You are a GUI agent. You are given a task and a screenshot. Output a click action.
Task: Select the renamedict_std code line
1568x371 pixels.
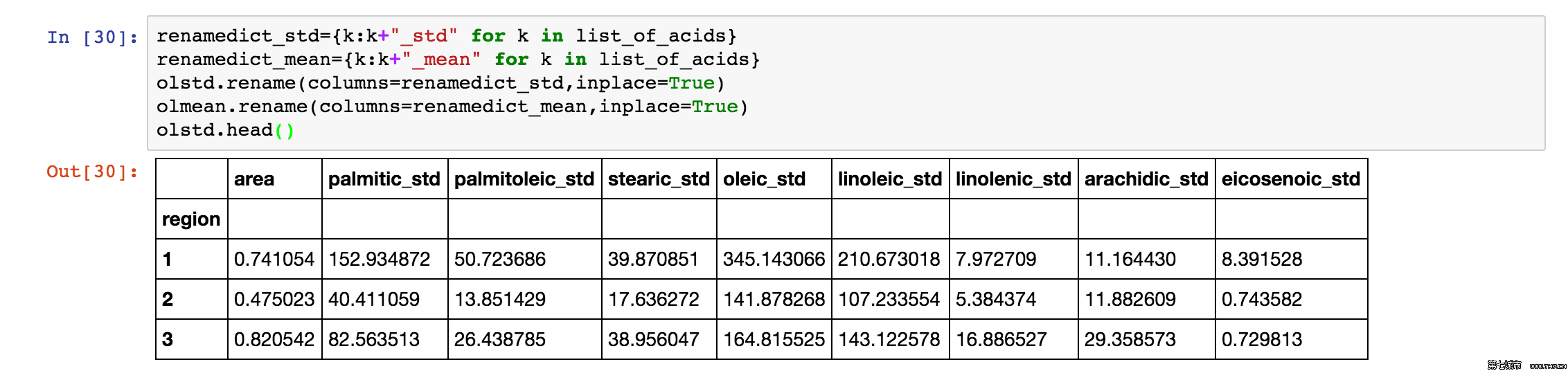[447, 36]
